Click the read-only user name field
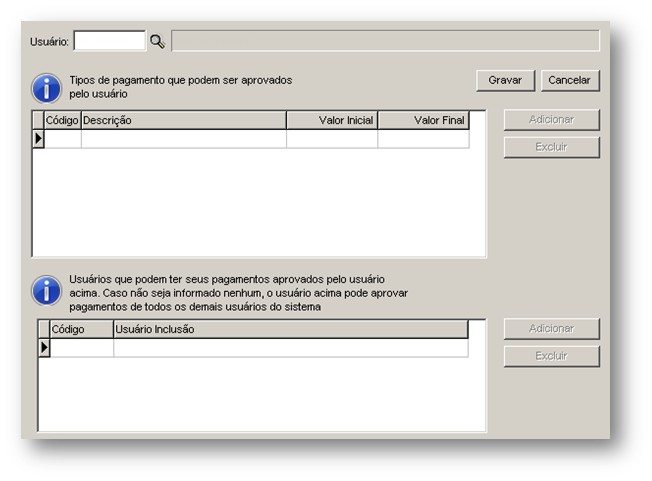This screenshot has width=652, height=481. pyautogui.click(x=385, y=41)
